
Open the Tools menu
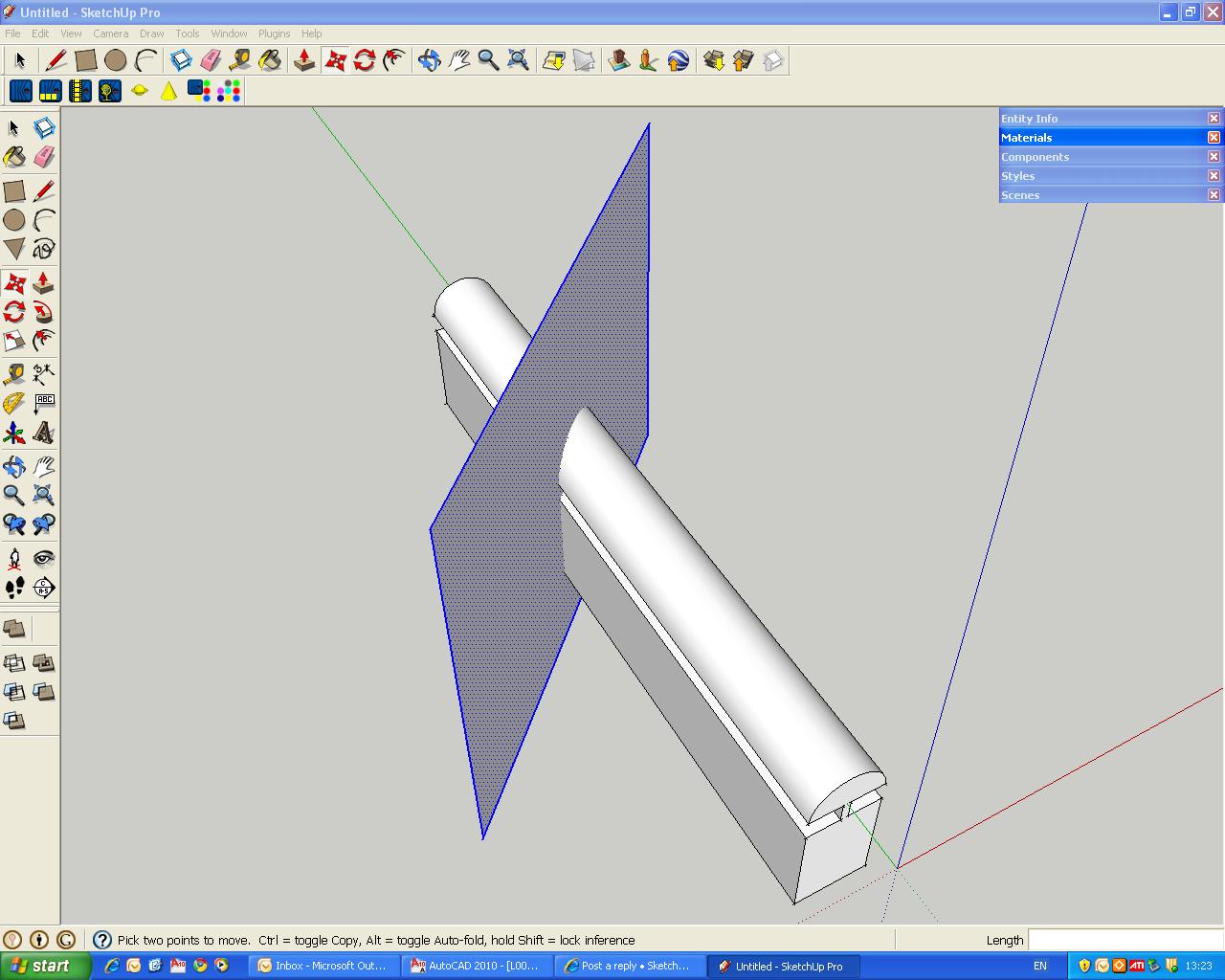[x=188, y=33]
